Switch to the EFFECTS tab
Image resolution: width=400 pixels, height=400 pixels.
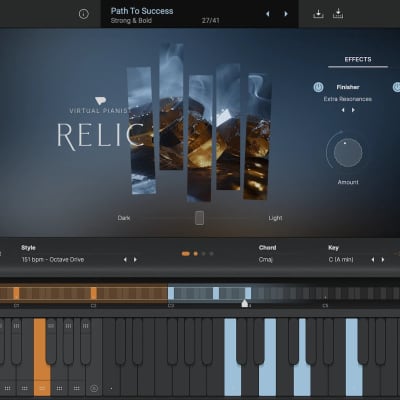click(x=358, y=60)
